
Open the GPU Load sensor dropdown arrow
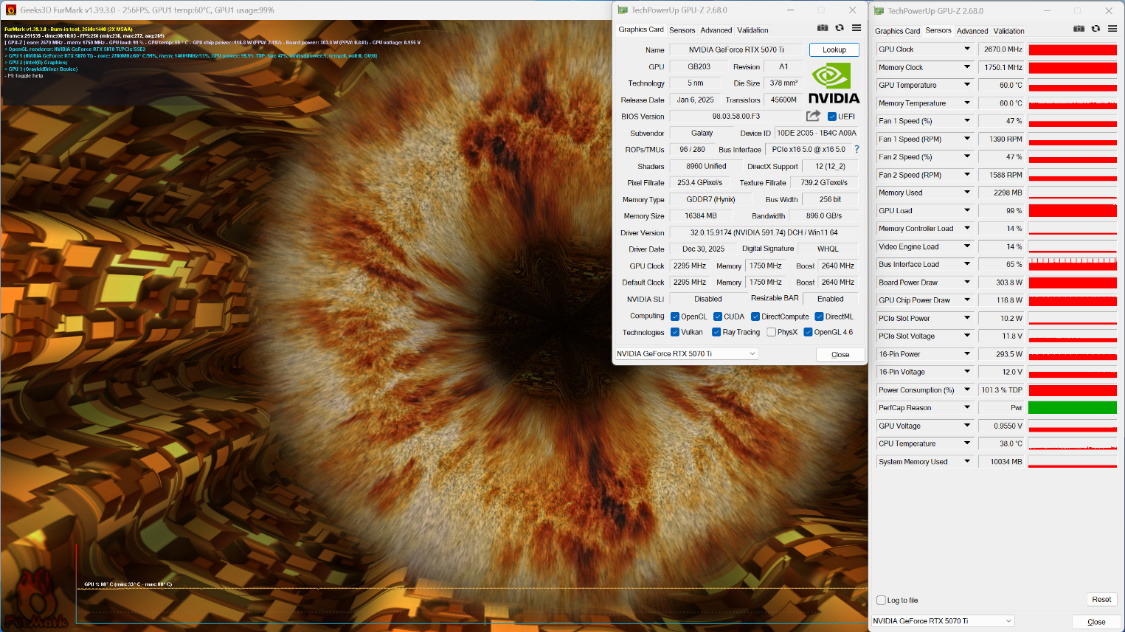pyautogui.click(x=966, y=211)
